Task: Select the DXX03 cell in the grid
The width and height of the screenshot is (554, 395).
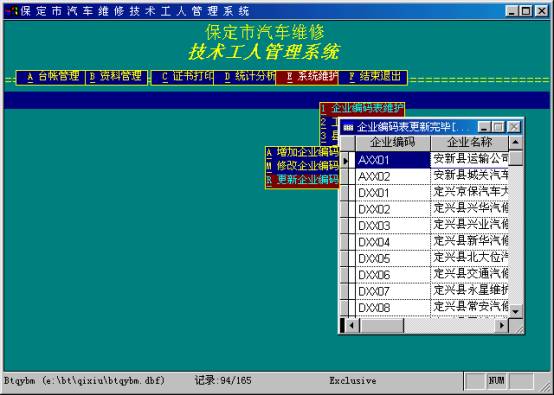Action: [393, 226]
